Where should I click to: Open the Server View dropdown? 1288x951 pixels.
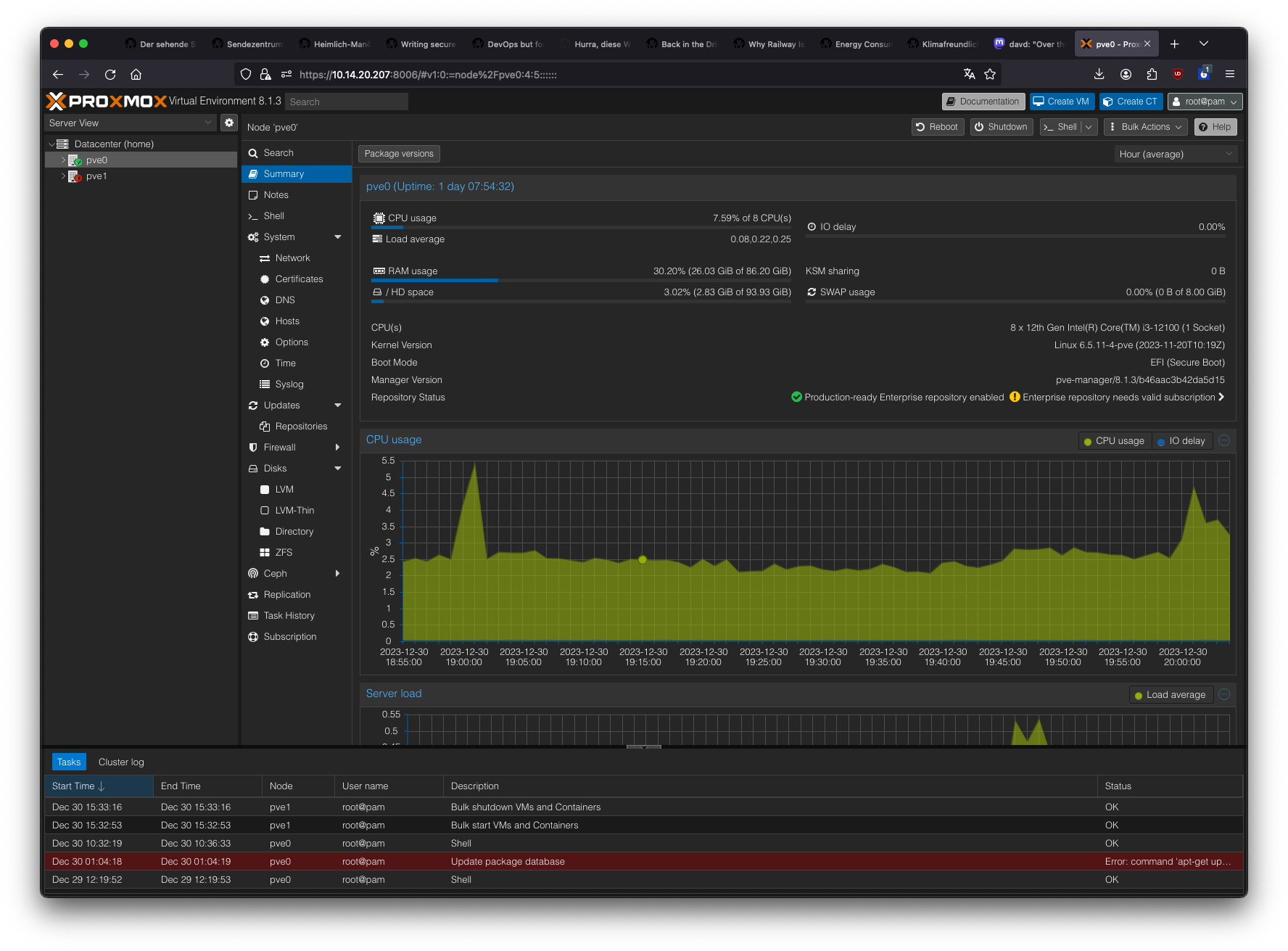pos(131,123)
